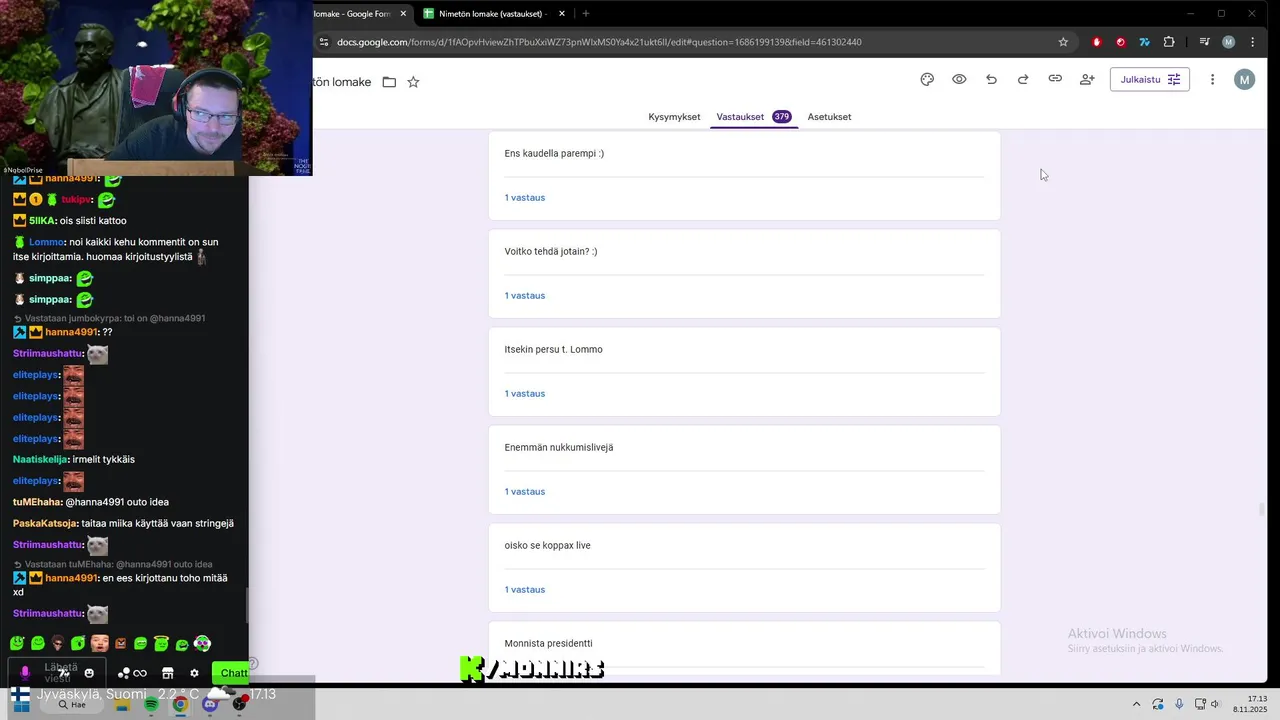Screen dimensions: 1280x720
Task: Open the red hand extension icon
Action: click(1097, 42)
